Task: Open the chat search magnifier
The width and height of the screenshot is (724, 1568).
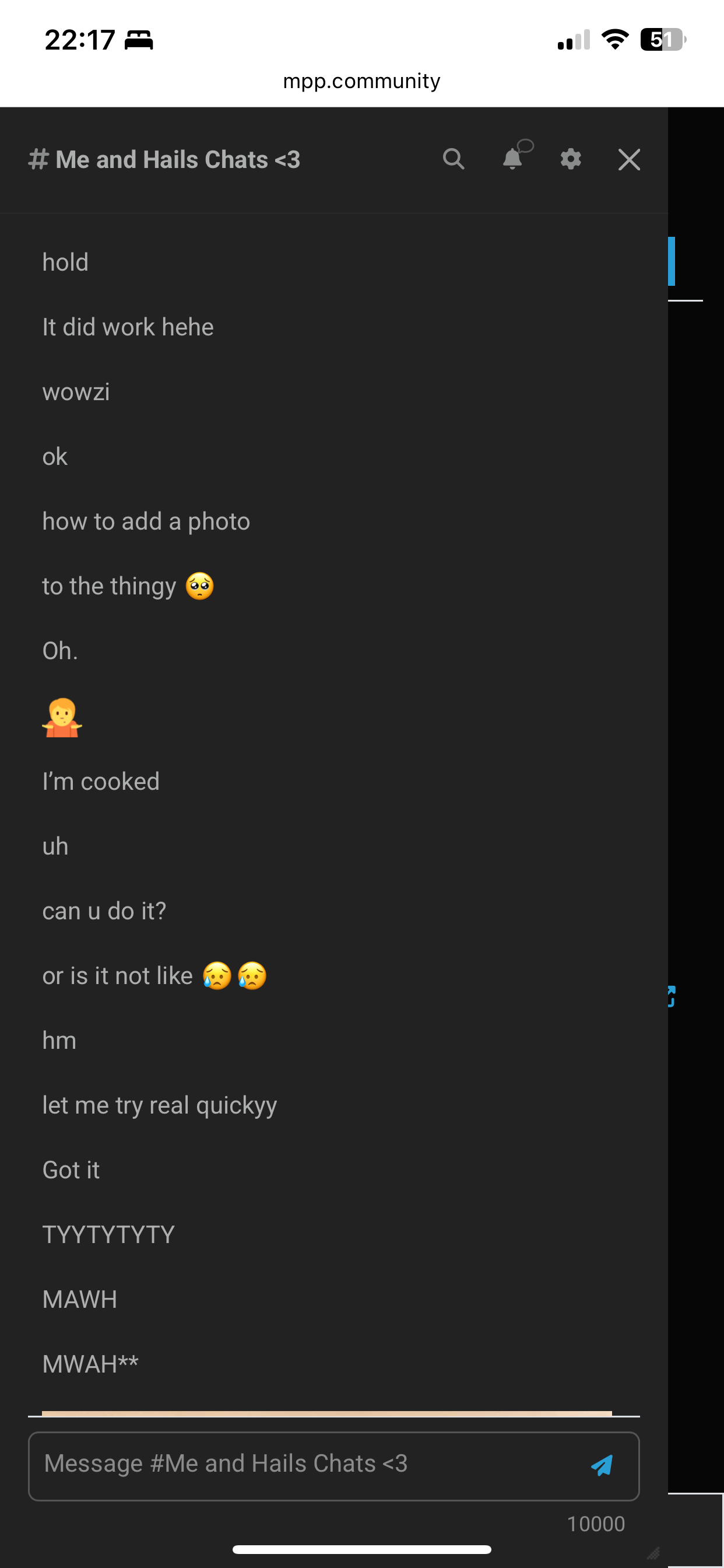Action: tap(454, 159)
